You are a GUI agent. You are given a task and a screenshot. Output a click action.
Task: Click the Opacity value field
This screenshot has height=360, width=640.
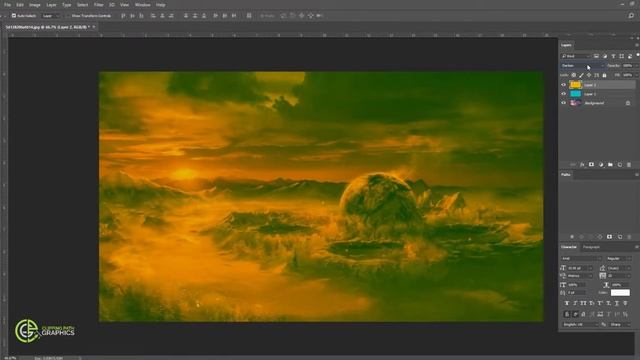click(627, 66)
